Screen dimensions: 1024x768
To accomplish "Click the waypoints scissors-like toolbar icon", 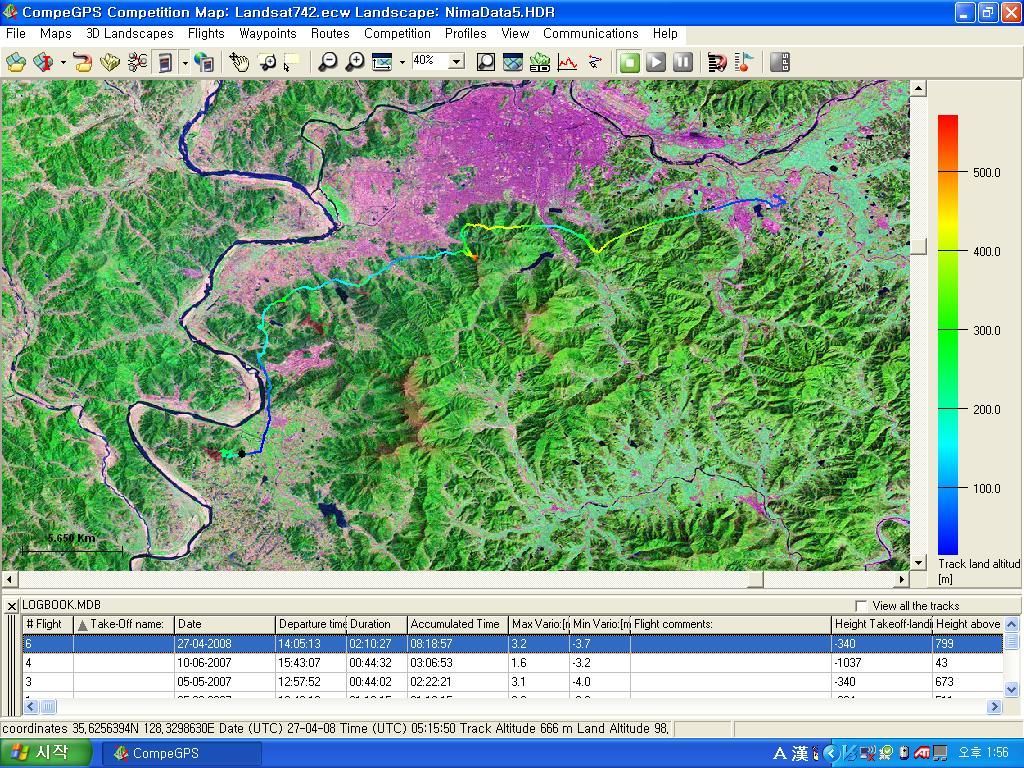I will (x=138, y=63).
